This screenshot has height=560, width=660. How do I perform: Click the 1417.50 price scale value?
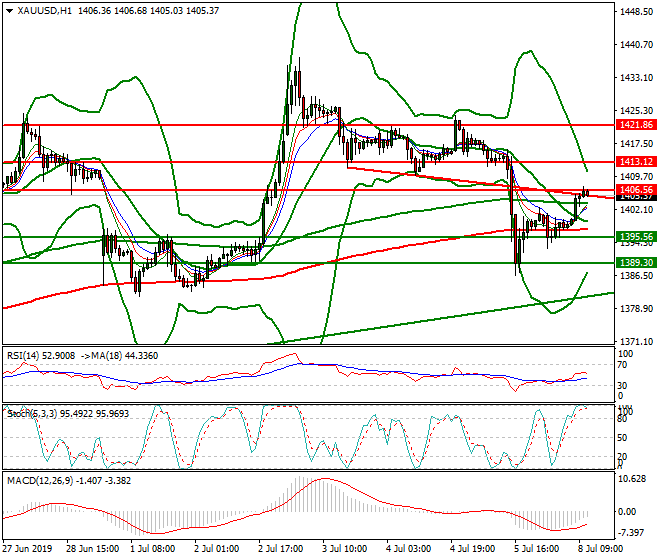pos(636,144)
